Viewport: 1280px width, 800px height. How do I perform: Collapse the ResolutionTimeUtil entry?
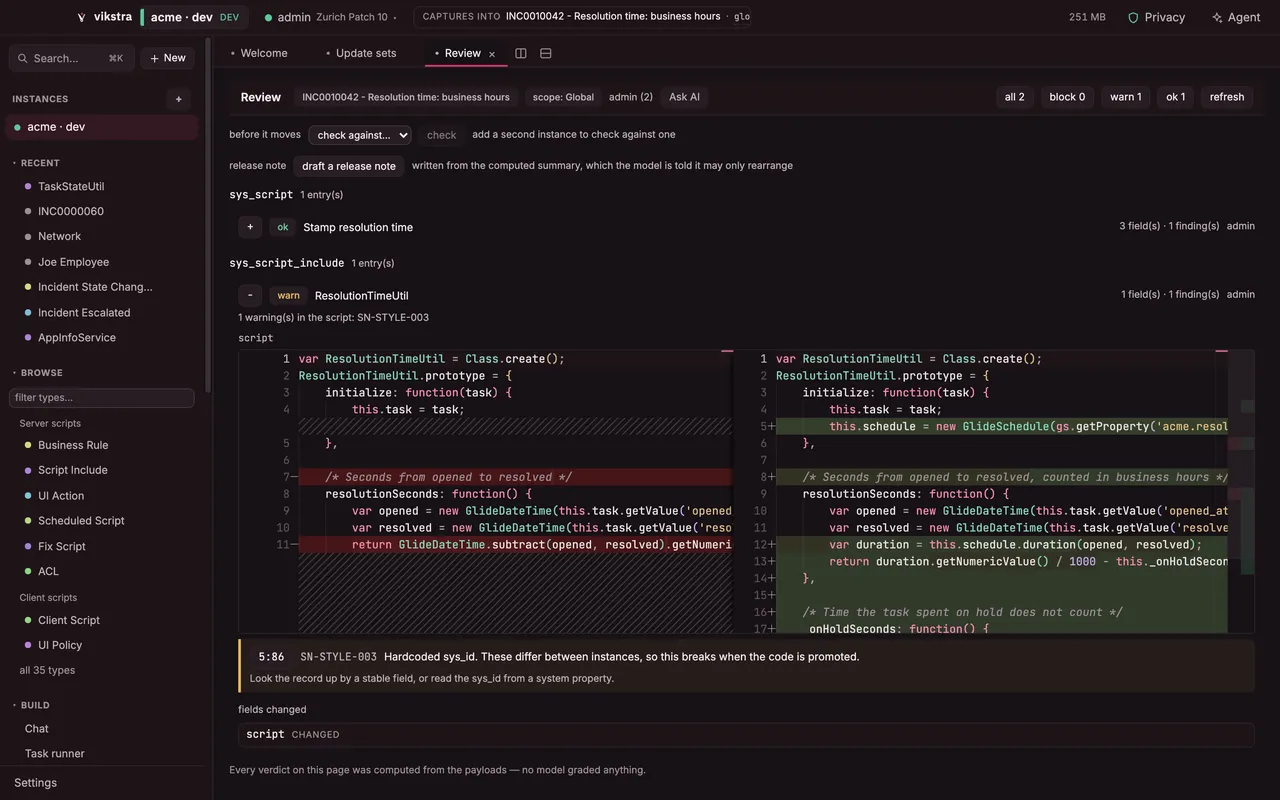click(250, 295)
